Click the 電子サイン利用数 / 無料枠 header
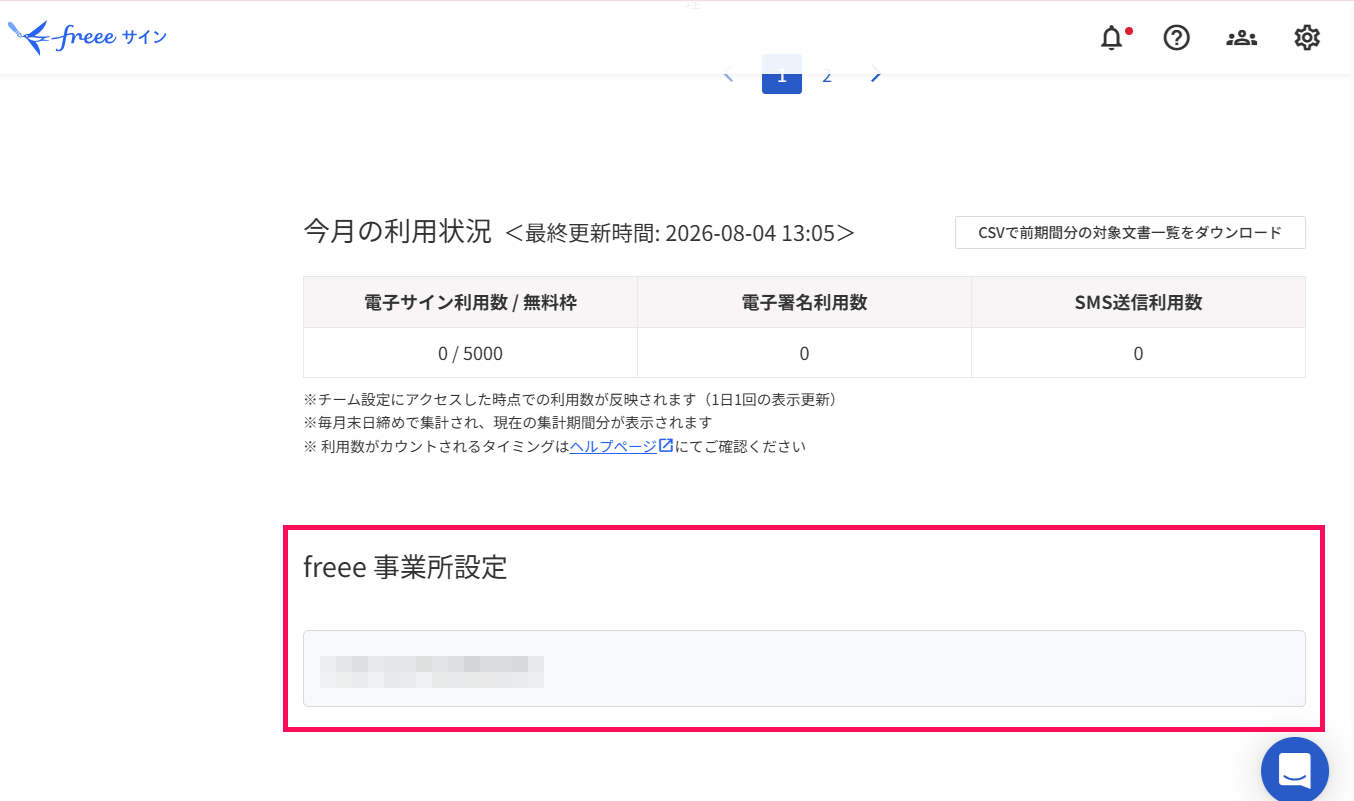The height and width of the screenshot is (801, 1354). click(x=470, y=302)
